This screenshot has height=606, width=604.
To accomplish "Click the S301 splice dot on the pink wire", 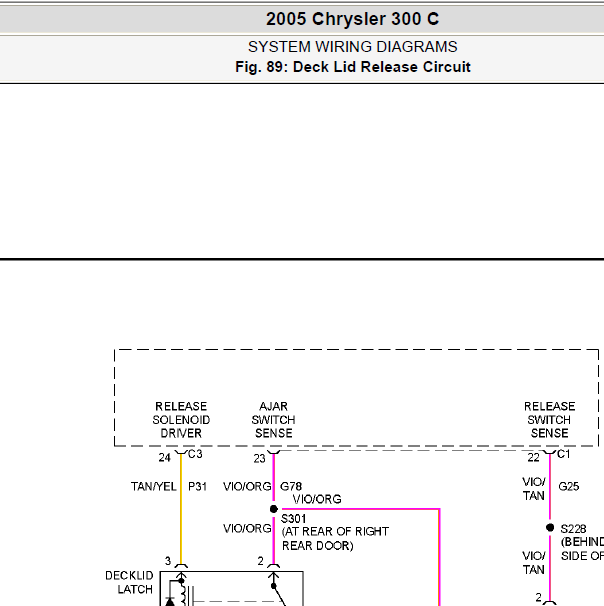I will pos(274,509).
